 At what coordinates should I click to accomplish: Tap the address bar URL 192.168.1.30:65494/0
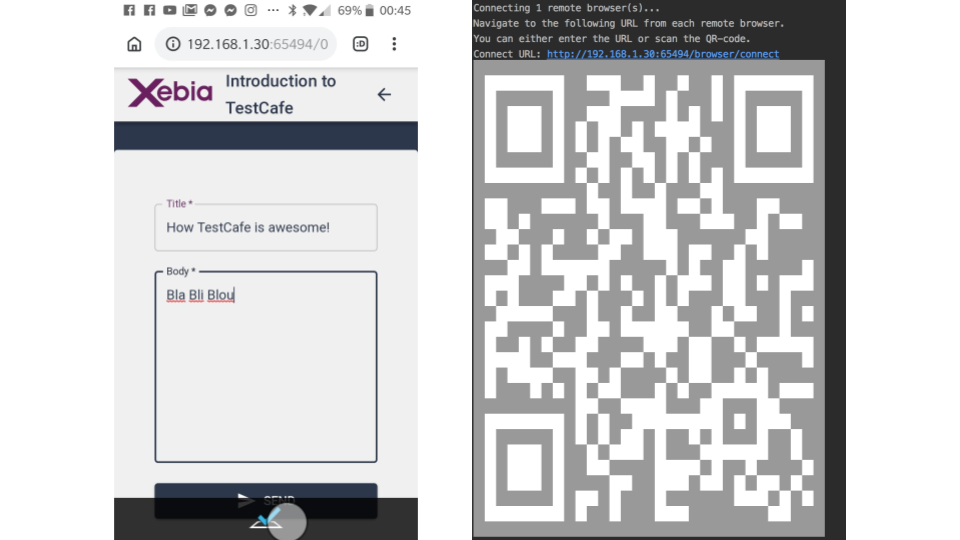(x=257, y=44)
